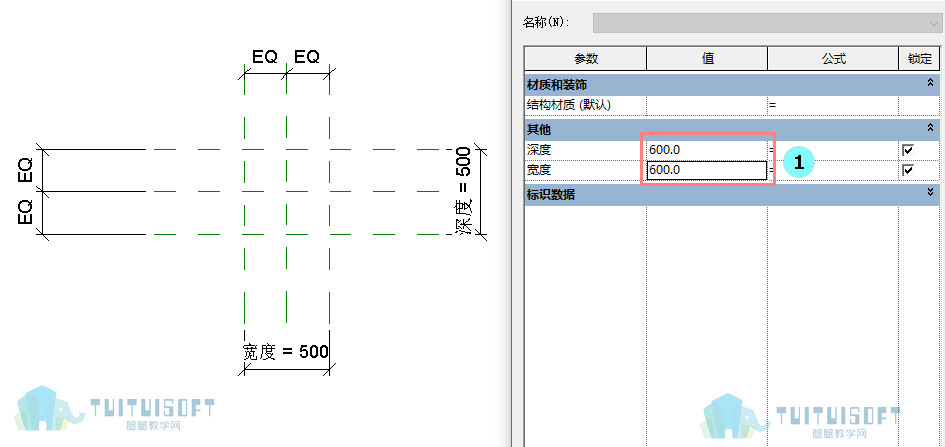
Task: Collapse the 材质和装饰 group
Action: tap(931, 84)
